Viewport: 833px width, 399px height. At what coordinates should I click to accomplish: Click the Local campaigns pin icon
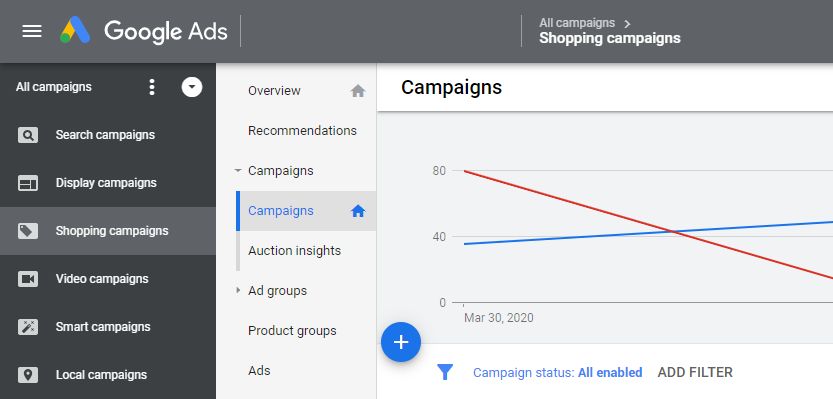point(28,375)
